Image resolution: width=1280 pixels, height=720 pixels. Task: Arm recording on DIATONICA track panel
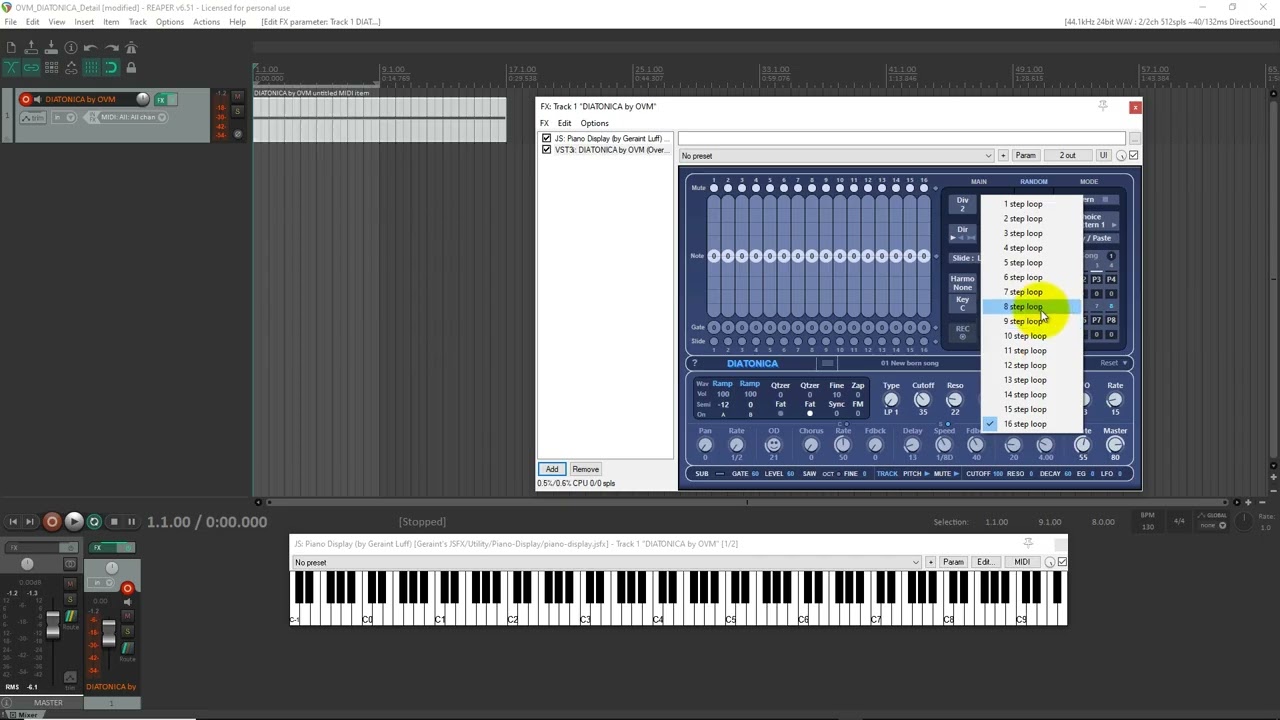coord(26,99)
